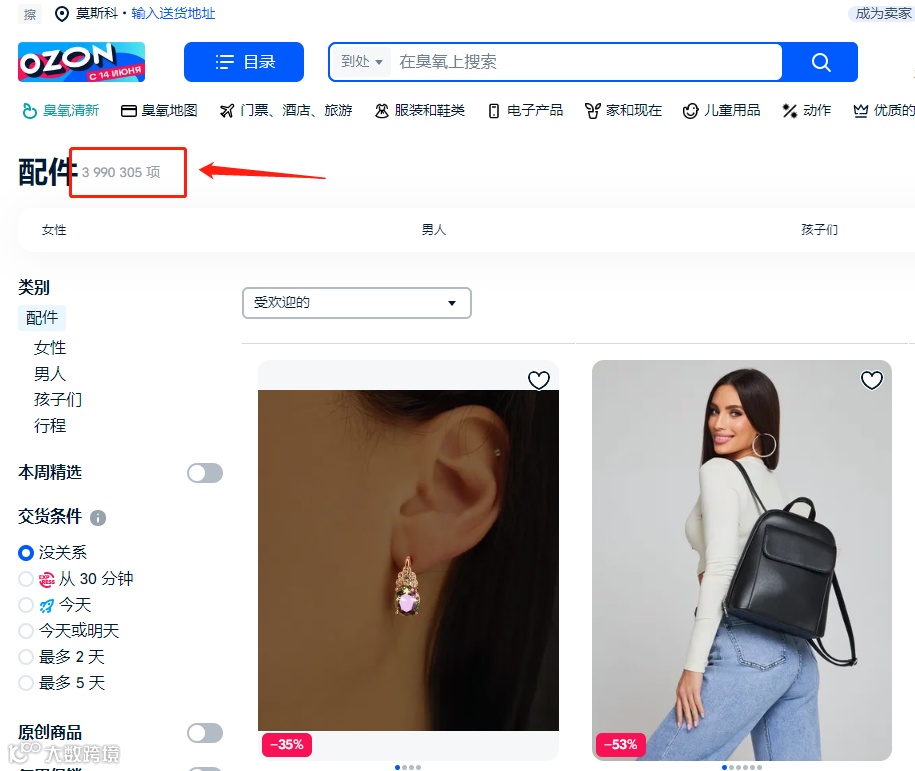Image resolution: width=915 pixels, height=771 pixels.
Task: Favorite the earring product with heart icon
Action: tap(539, 380)
